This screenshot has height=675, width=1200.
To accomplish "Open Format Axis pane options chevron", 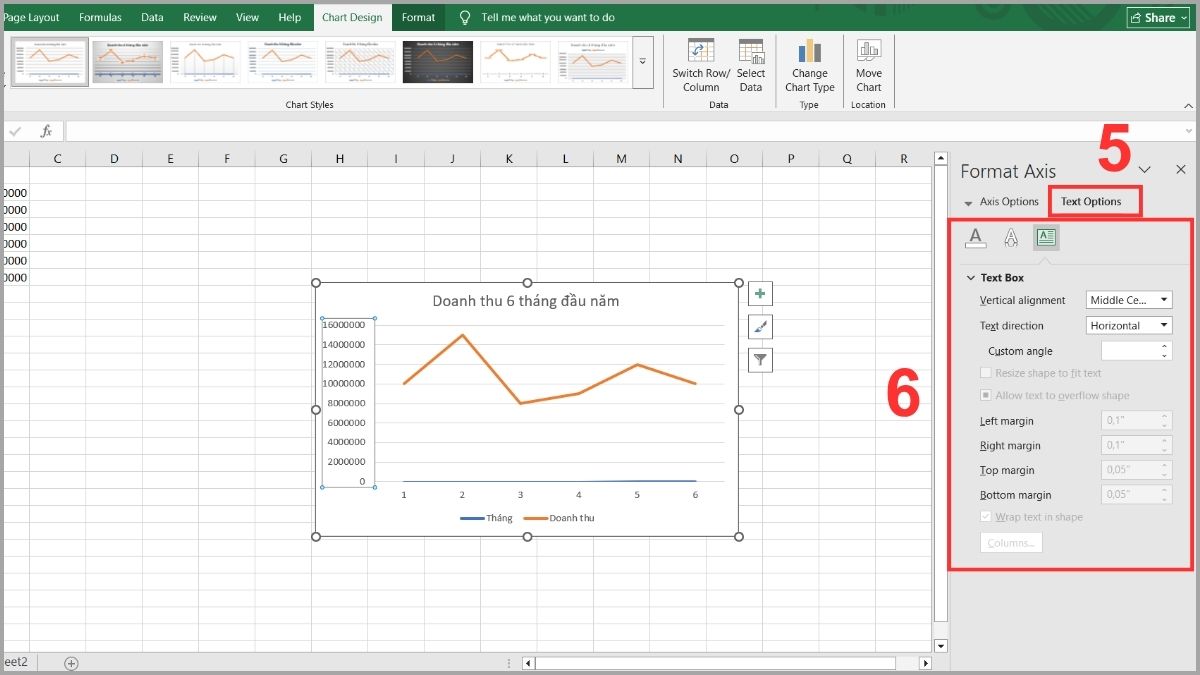I will pos(1145,170).
